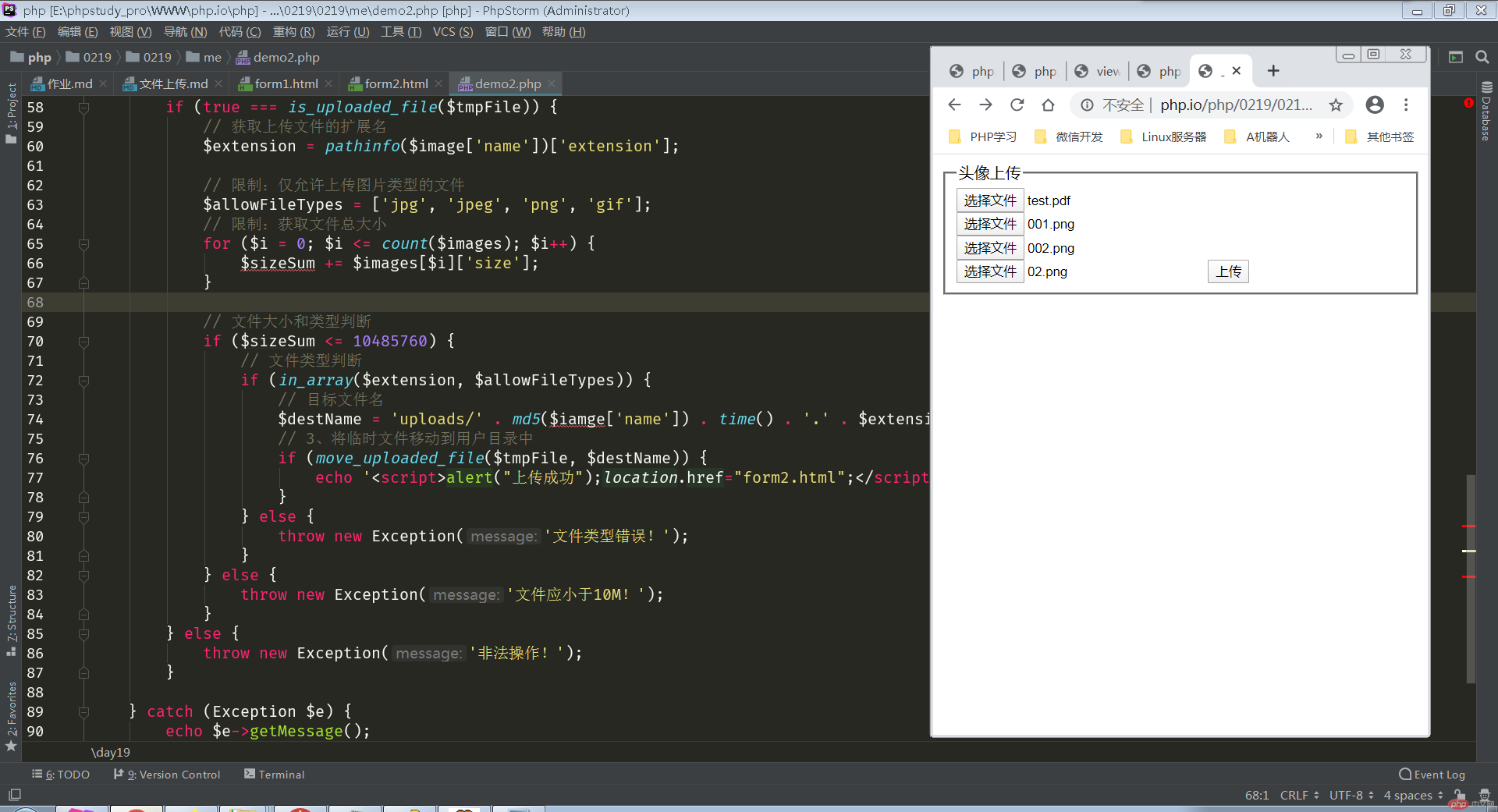Click cursor position 68:1 in status bar

(1256, 795)
